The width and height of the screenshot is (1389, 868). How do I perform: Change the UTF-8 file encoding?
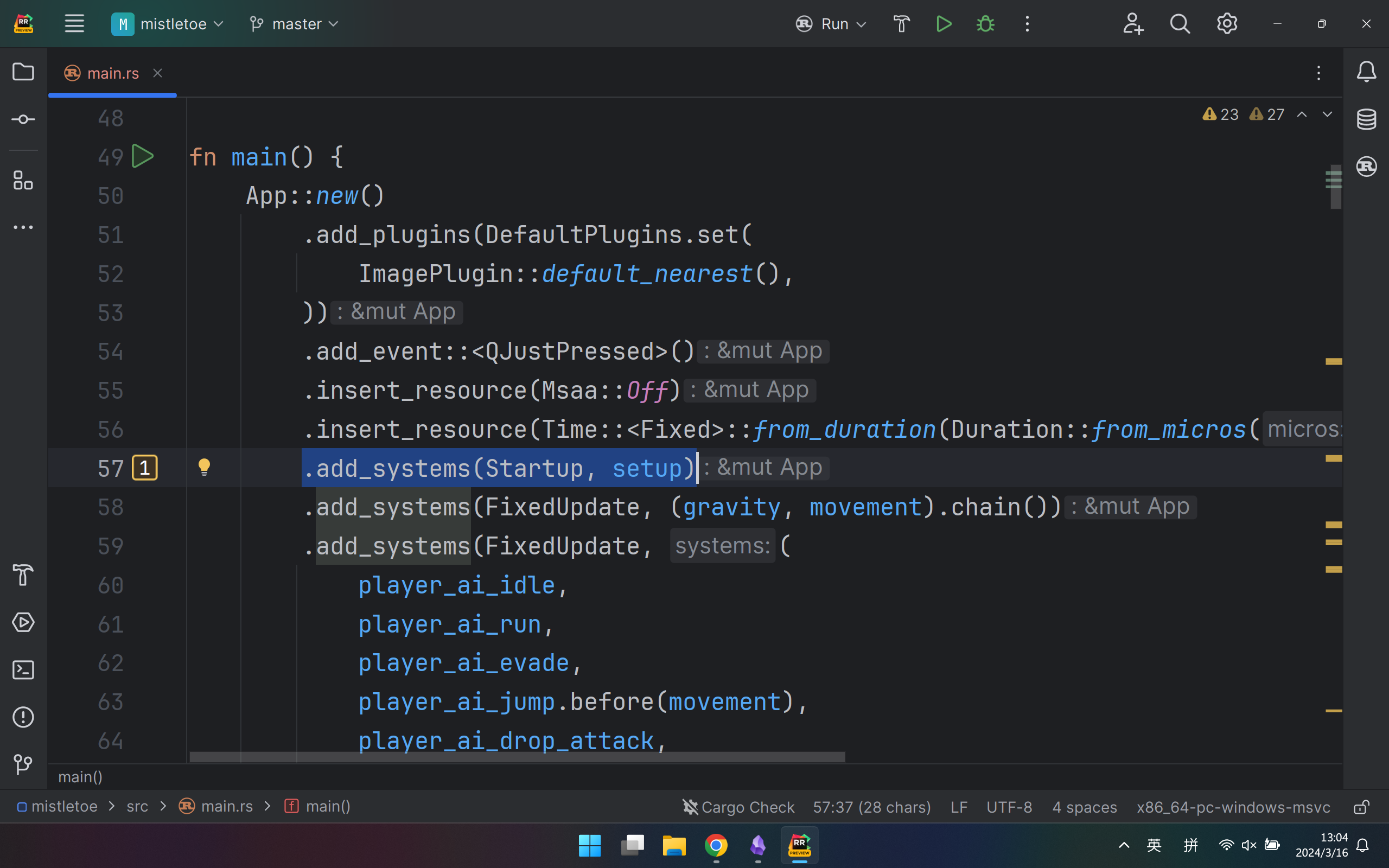1009,807
